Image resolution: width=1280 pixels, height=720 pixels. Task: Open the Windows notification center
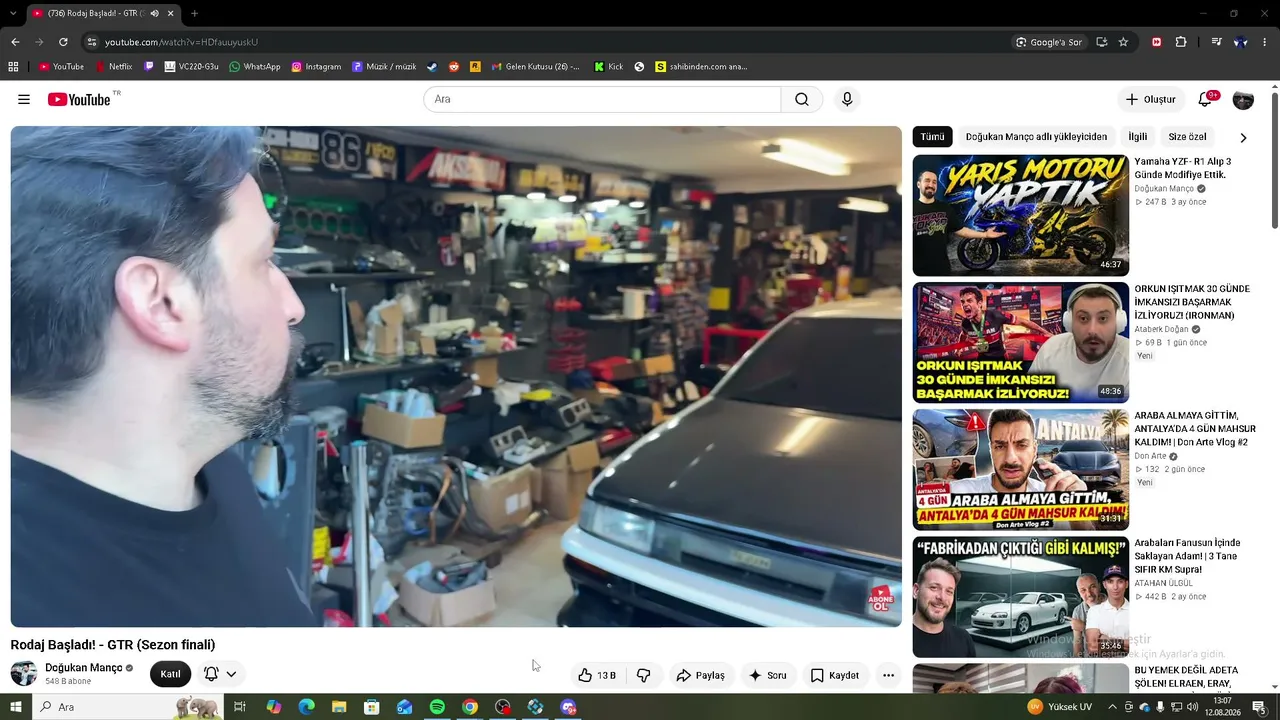(x=1260, y=707)
